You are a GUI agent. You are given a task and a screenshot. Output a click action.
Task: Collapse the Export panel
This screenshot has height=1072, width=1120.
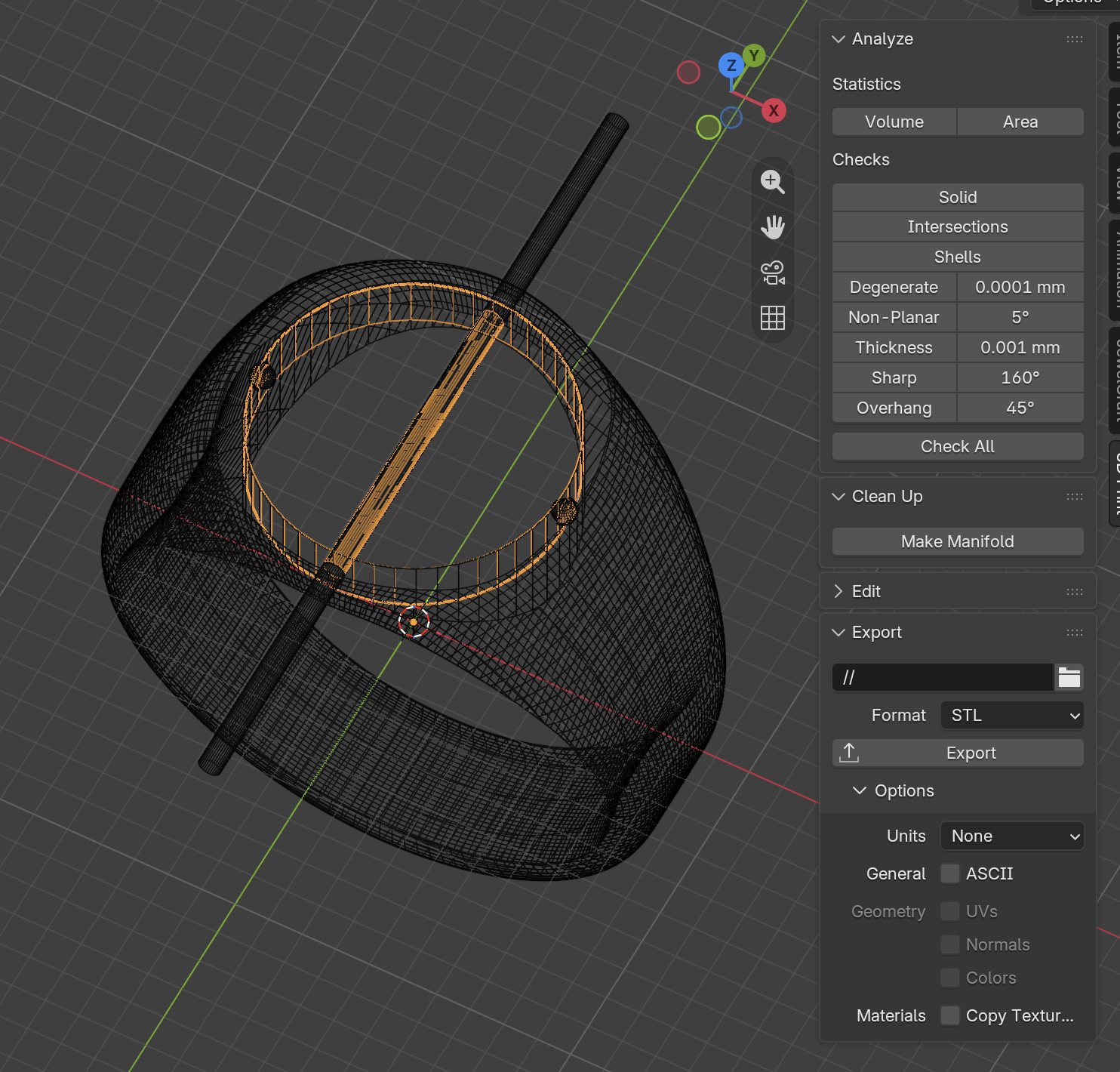tap(838, 633)
